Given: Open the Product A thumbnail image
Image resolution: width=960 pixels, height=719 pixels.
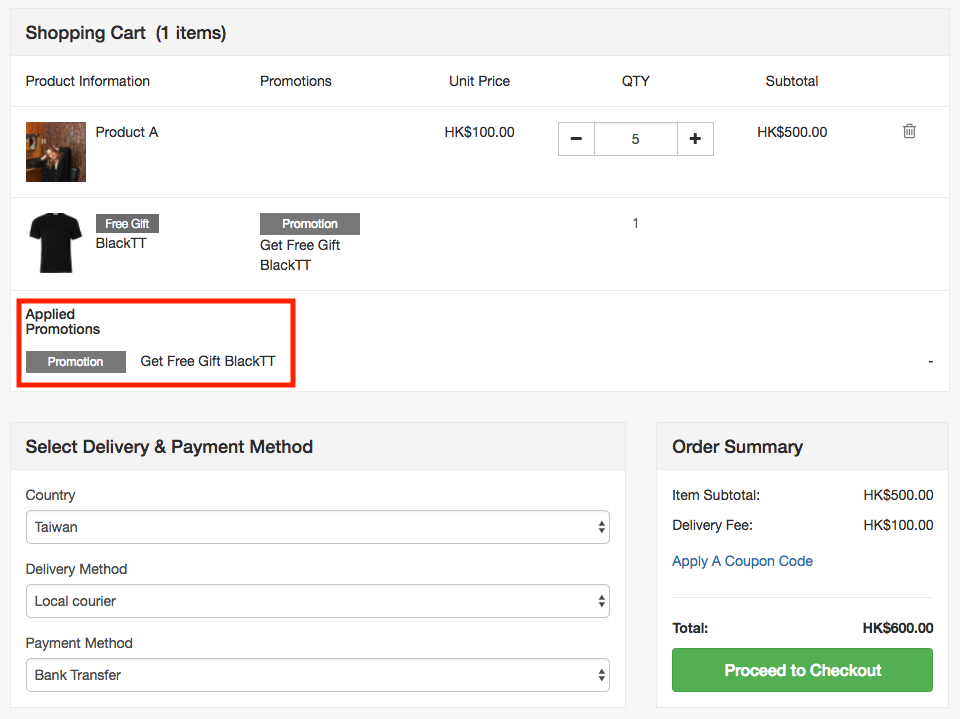Looking at the screenshot, I should (56, 152).
